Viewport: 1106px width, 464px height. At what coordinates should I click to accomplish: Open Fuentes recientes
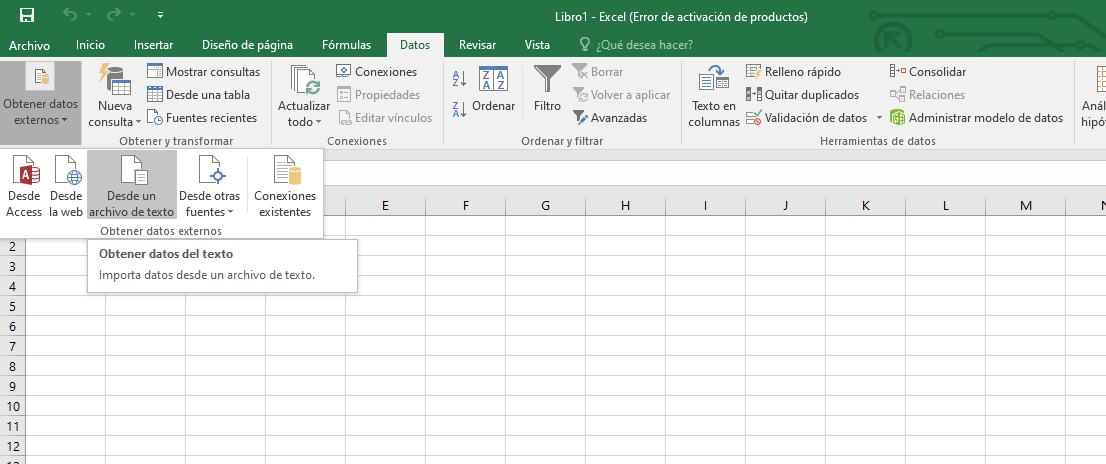pos(202,118)
